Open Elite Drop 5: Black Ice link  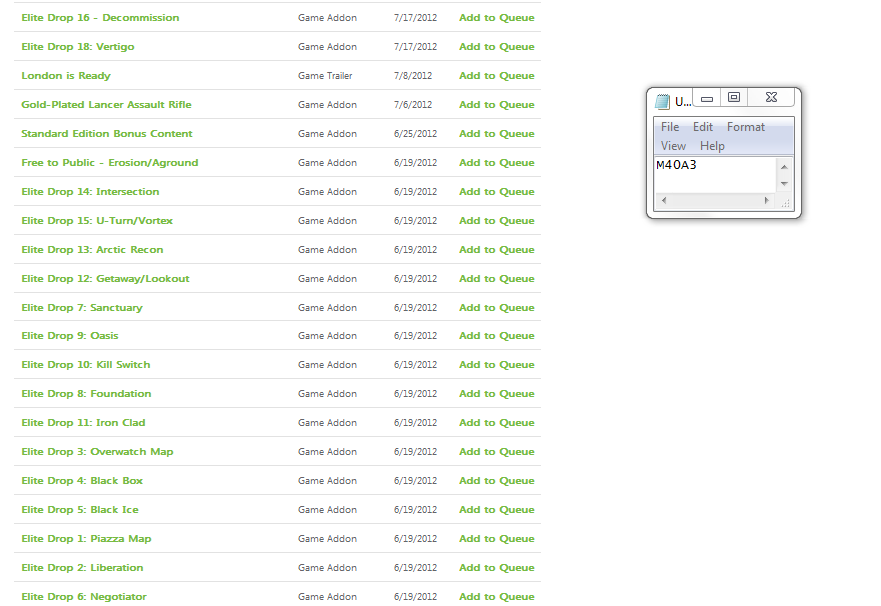pos(80,510)
